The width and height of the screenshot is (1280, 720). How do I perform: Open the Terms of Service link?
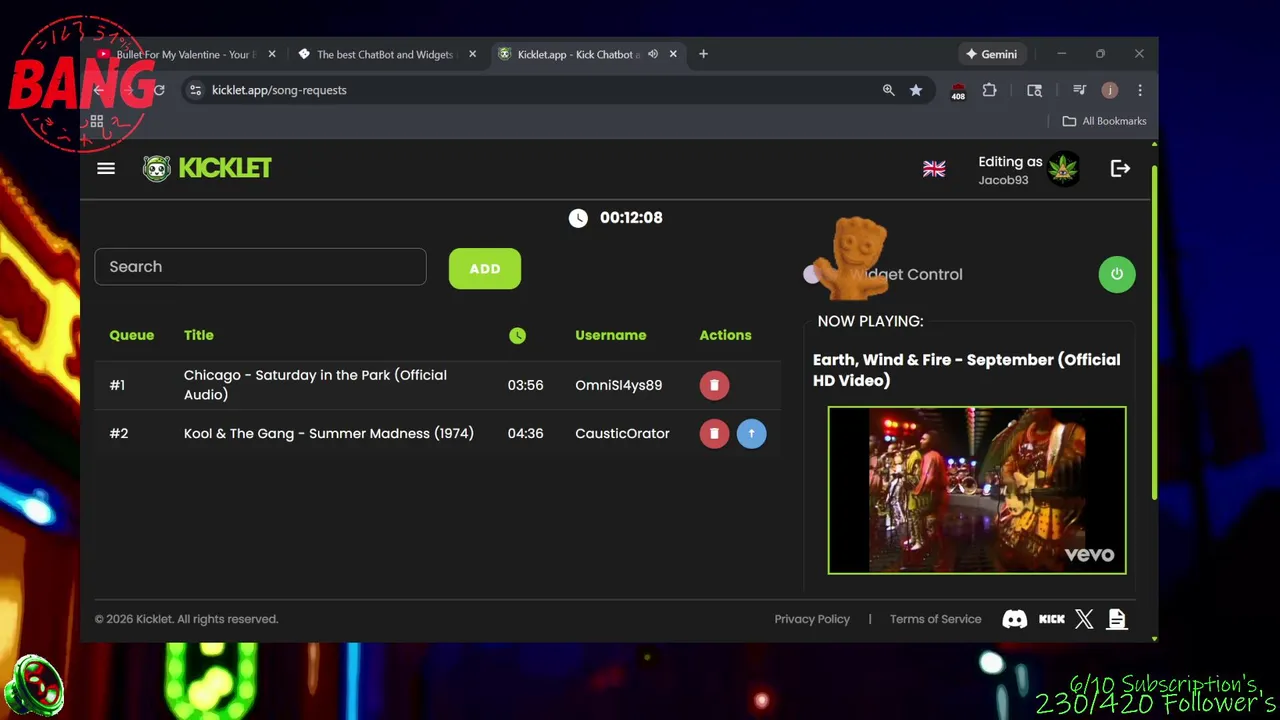[936, 619]
